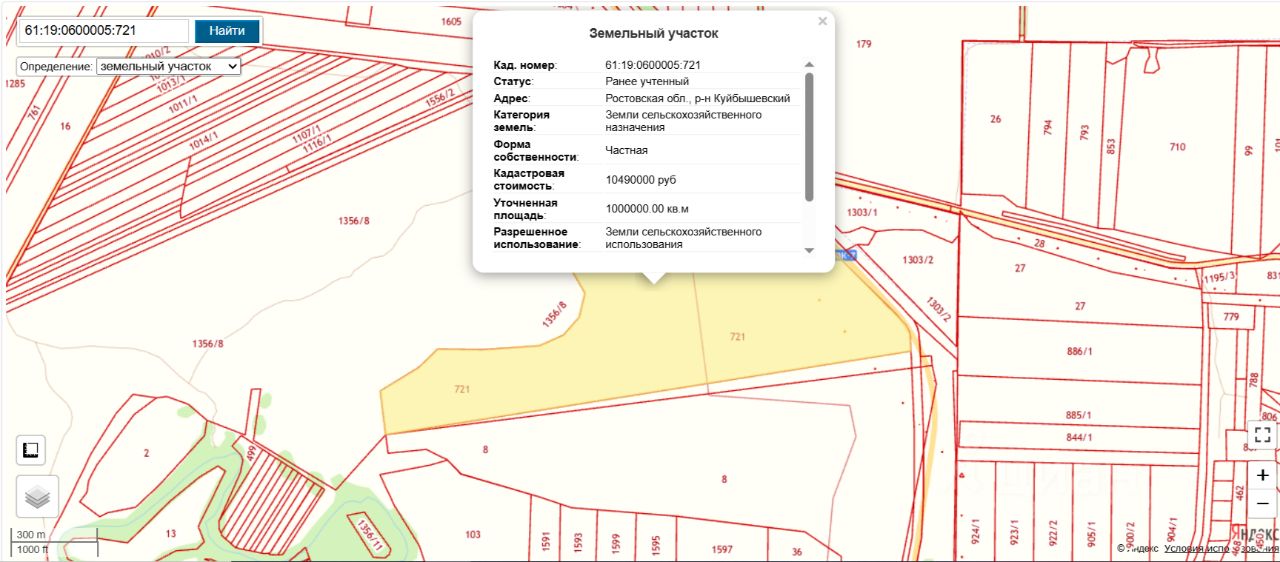The width and height of the screenshot is (1280, 562).
Task: Open the земельный участок type dropdown
Action: pos(168,66)
